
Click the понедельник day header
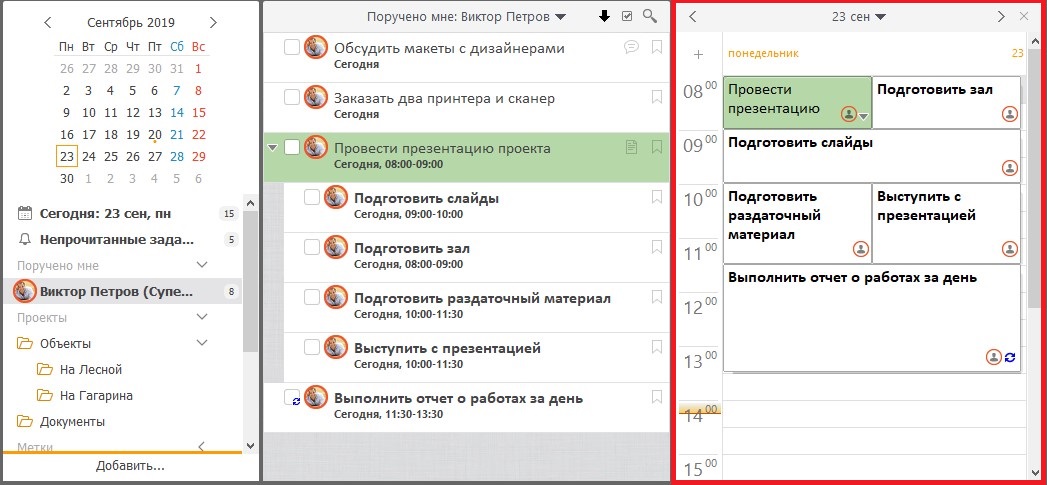click(x=763, y=53)
